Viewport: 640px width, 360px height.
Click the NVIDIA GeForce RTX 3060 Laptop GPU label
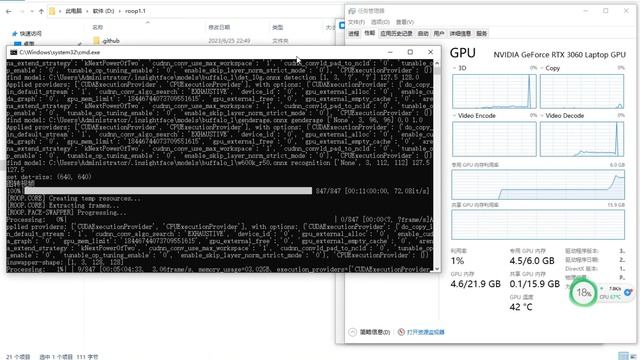point(560,55)
